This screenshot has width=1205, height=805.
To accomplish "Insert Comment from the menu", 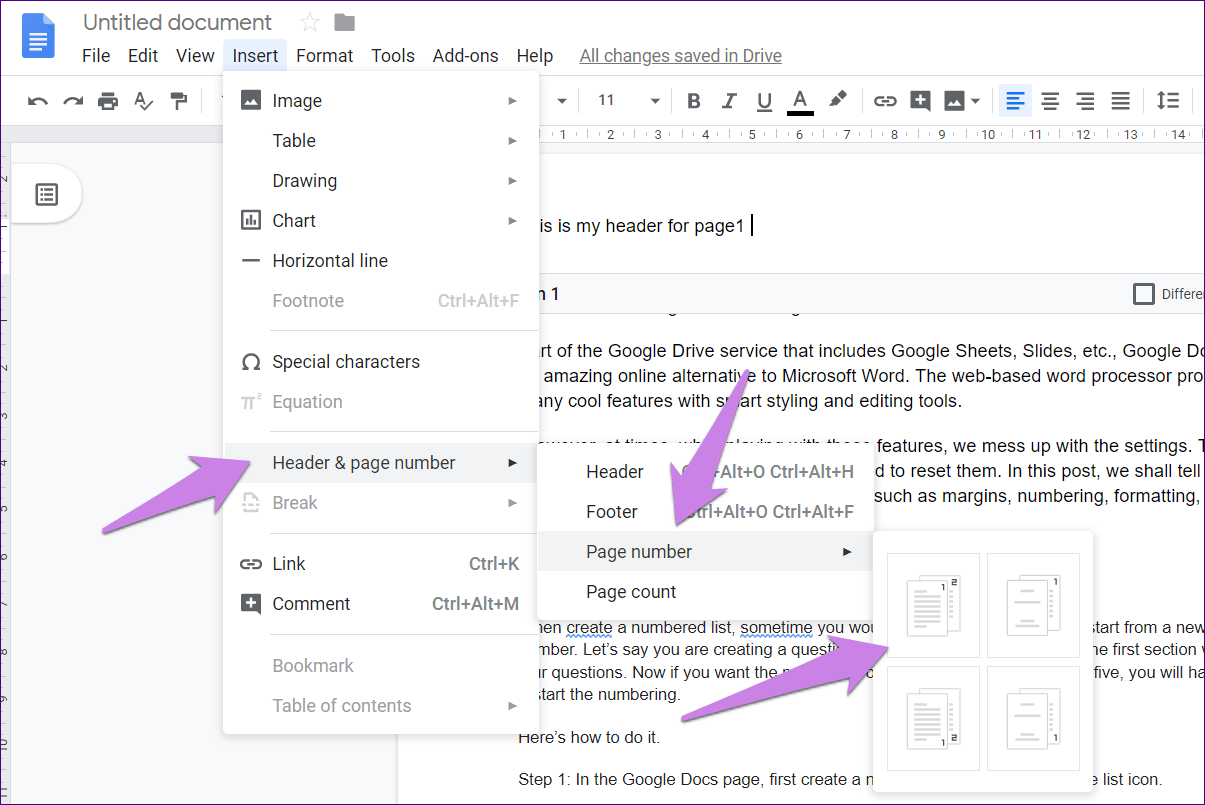I will 381,604.
